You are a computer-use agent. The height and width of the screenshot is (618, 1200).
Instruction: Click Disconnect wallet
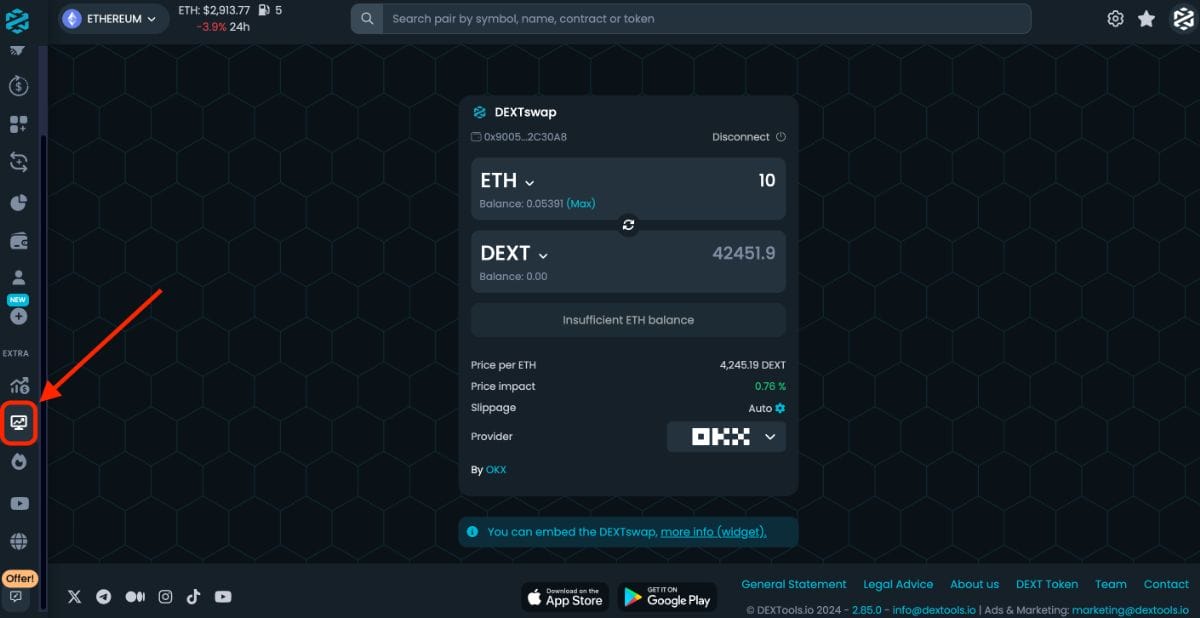pyautogui.click(x=749, y=137)
